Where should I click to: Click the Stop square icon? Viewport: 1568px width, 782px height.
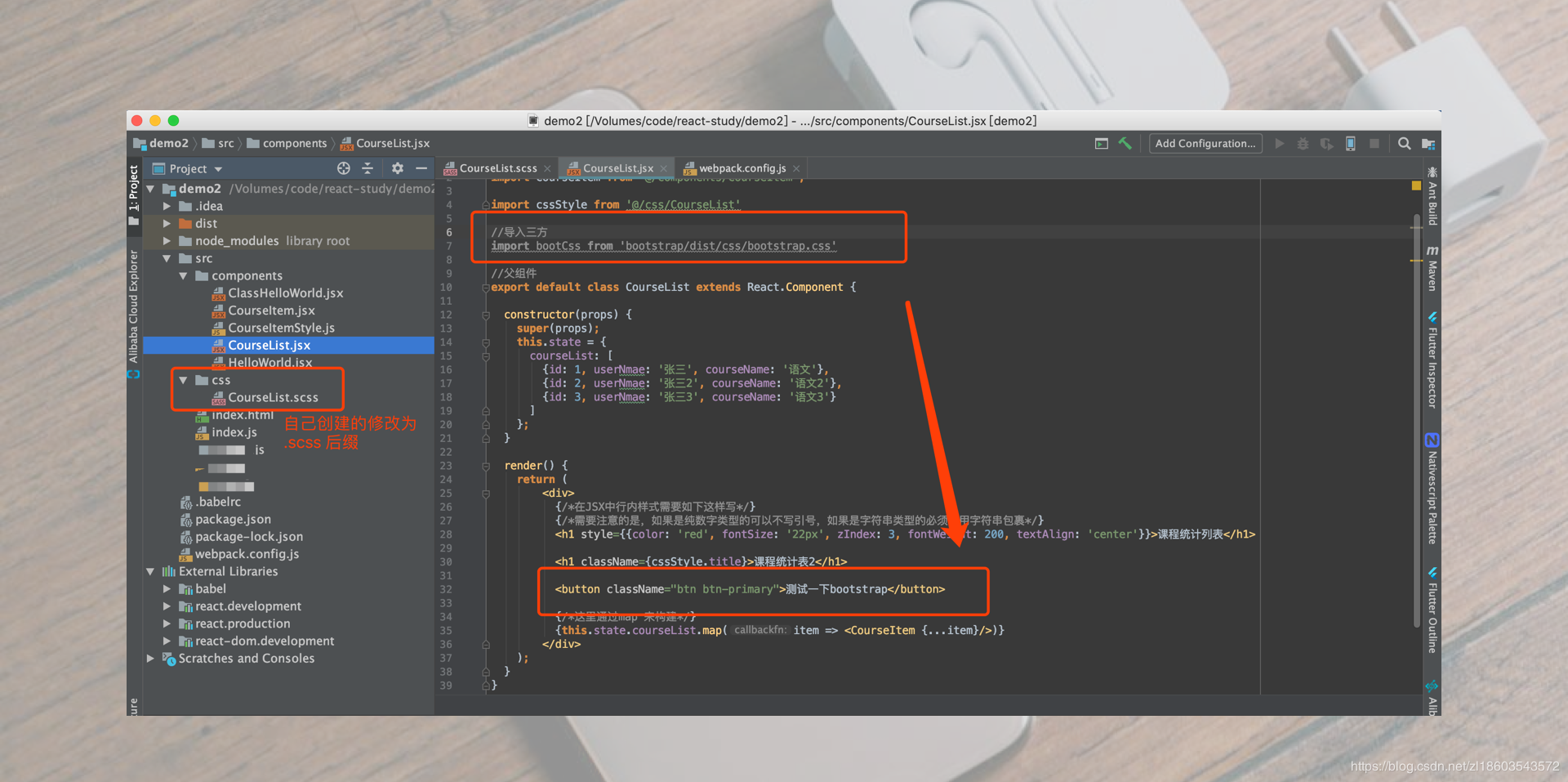pyautogui.click(x=1374, y=144)
